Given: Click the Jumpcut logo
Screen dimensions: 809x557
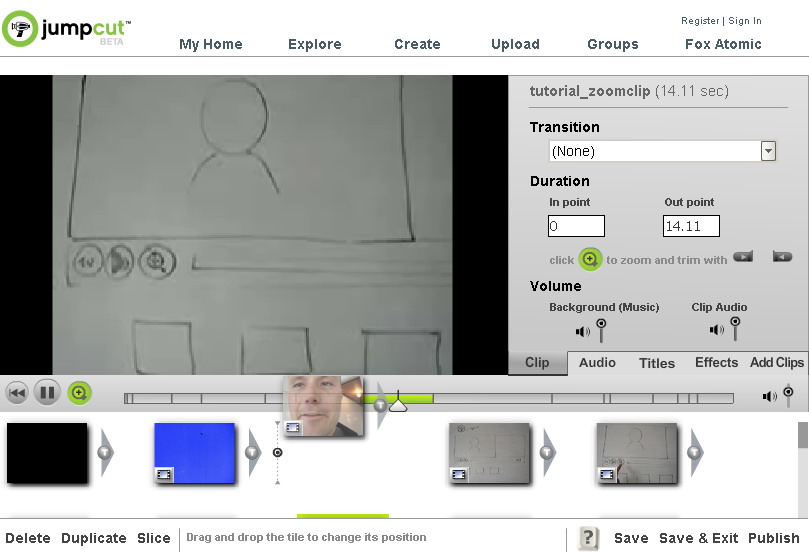Looking at the screenshot, I should pos(66,30).
